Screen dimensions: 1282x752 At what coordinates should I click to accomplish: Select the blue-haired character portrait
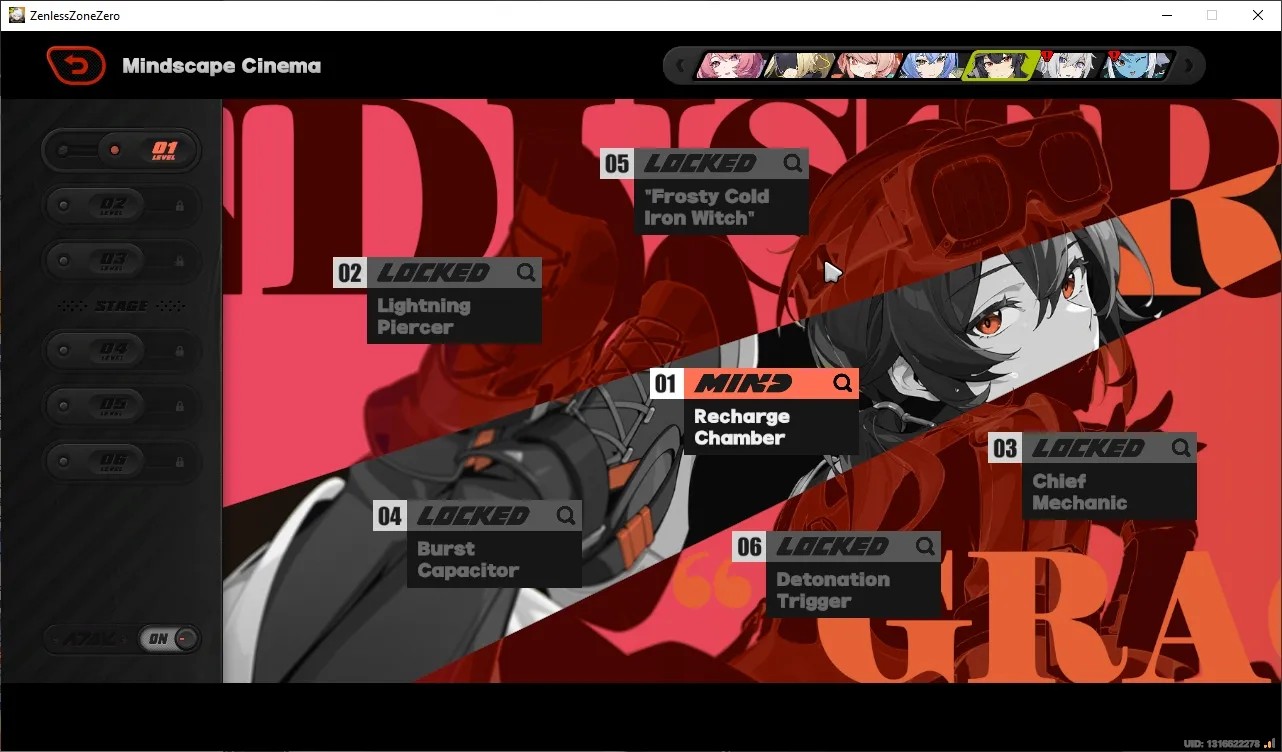[932, 66]
